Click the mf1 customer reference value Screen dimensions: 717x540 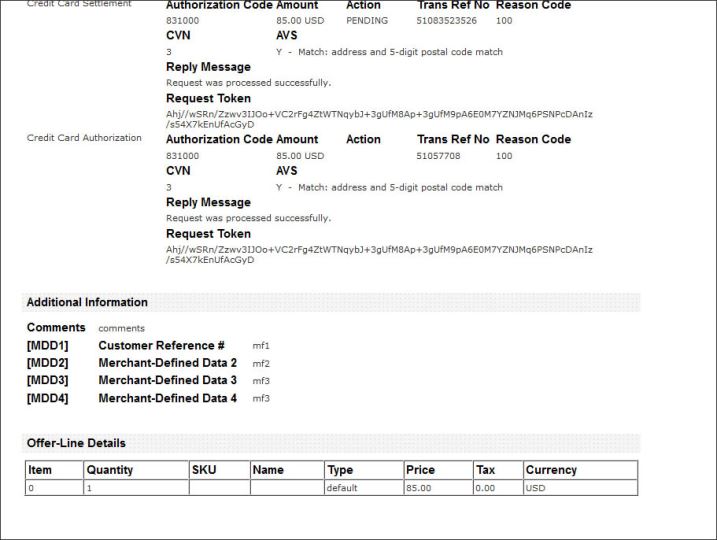pyautogui.click(x=261, y=346)
